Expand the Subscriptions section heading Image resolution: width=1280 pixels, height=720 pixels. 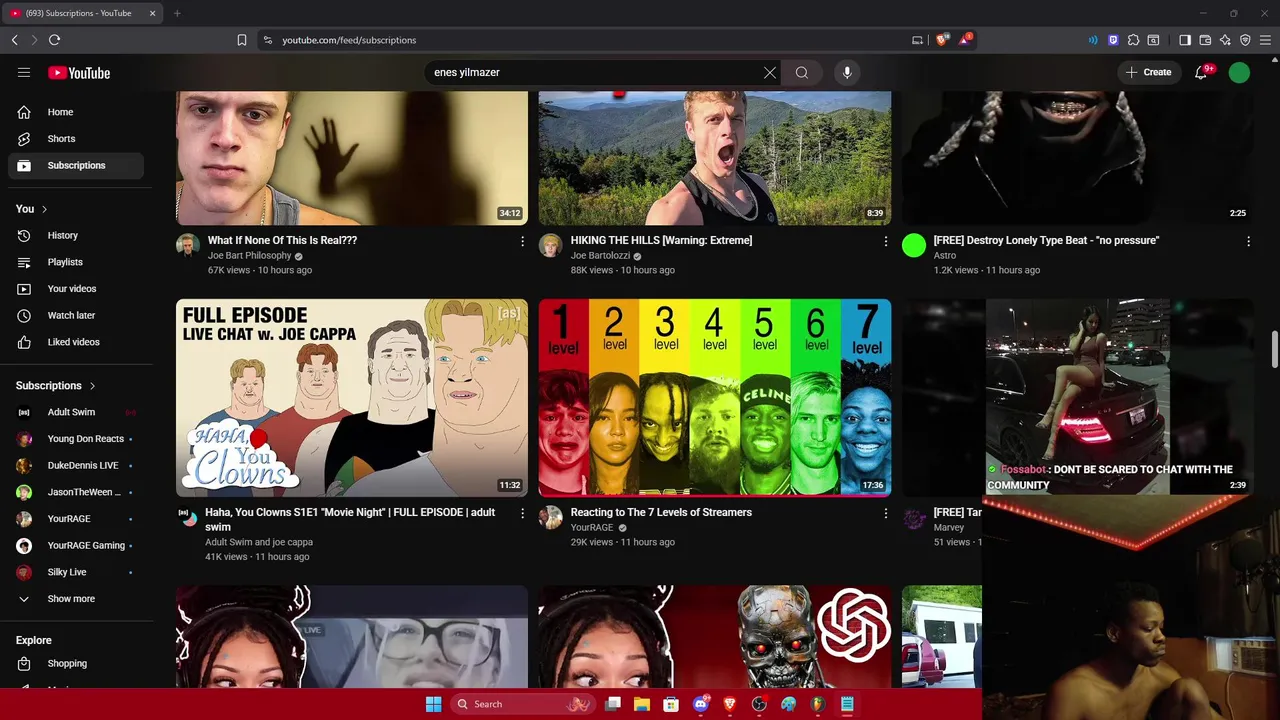[x=56, y=385]
